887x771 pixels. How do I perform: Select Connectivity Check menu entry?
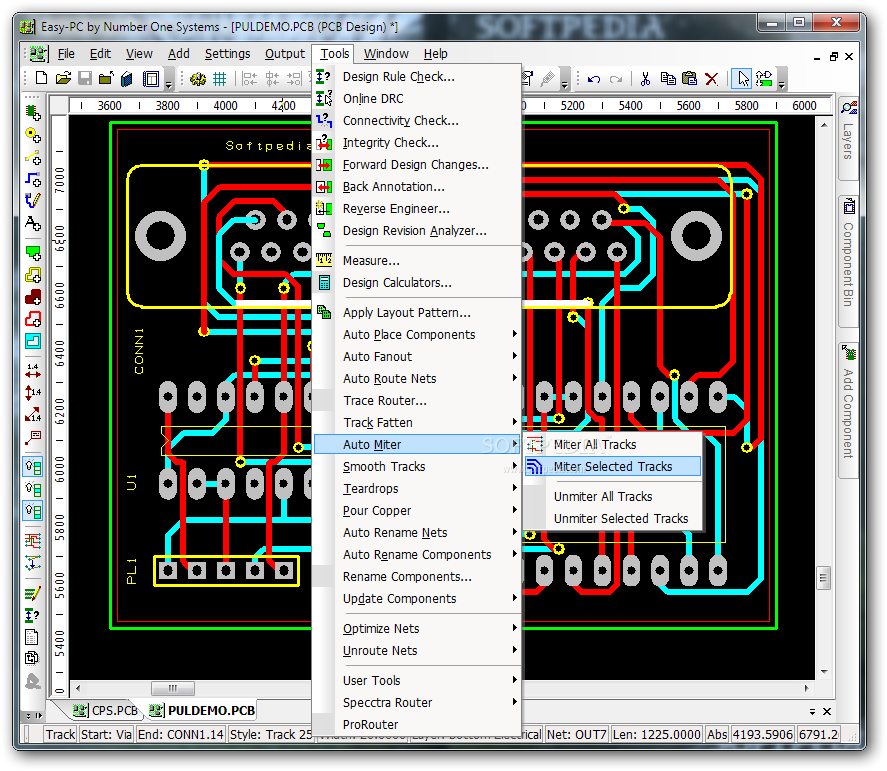(417, 120)
